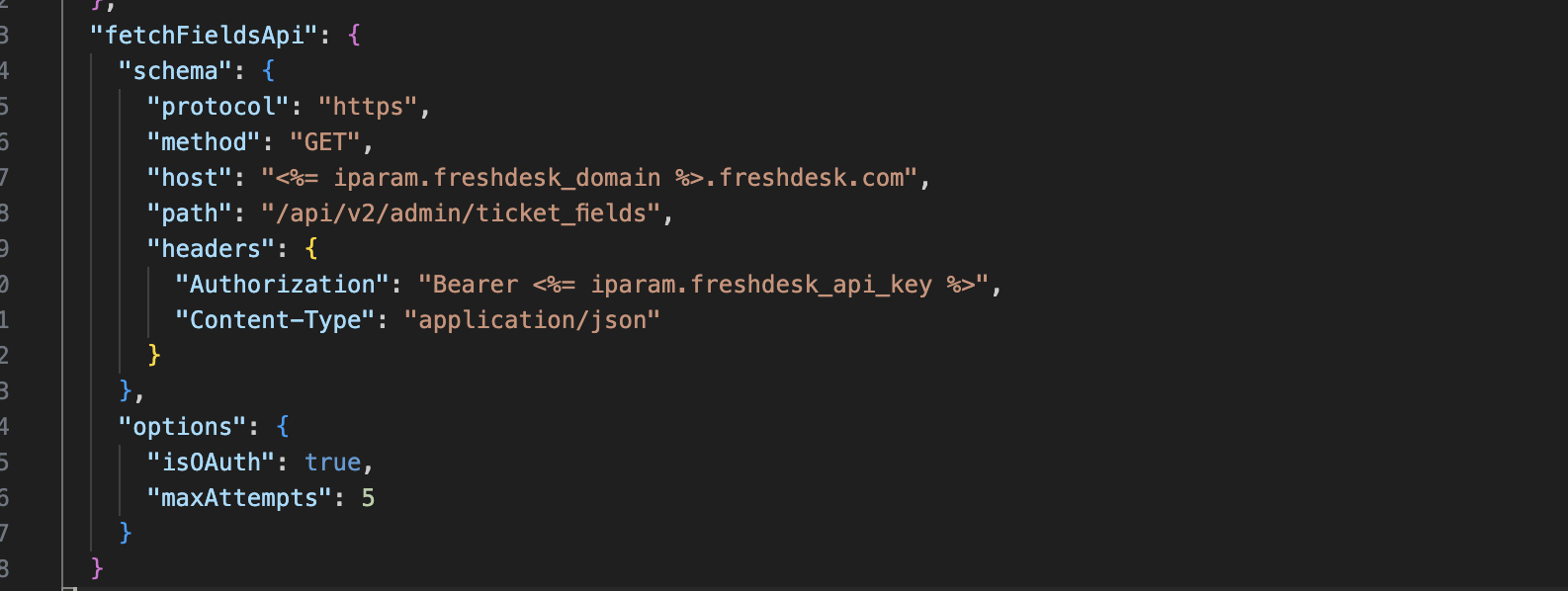
Task: Click the yellow closing brace of headers
Action: coord(154,356)
